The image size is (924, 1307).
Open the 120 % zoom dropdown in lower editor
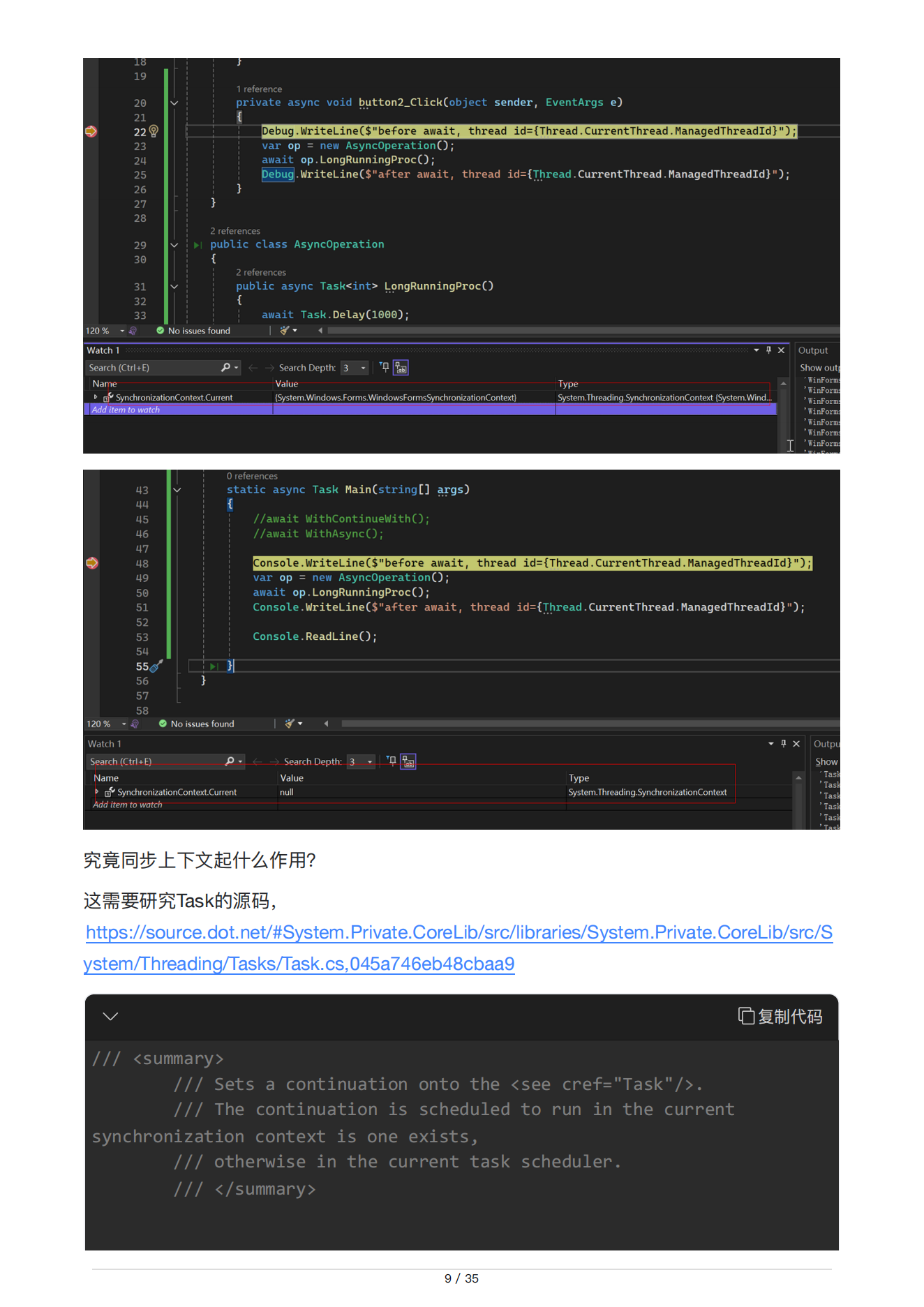pyautogui.click(x=124, y=724)
